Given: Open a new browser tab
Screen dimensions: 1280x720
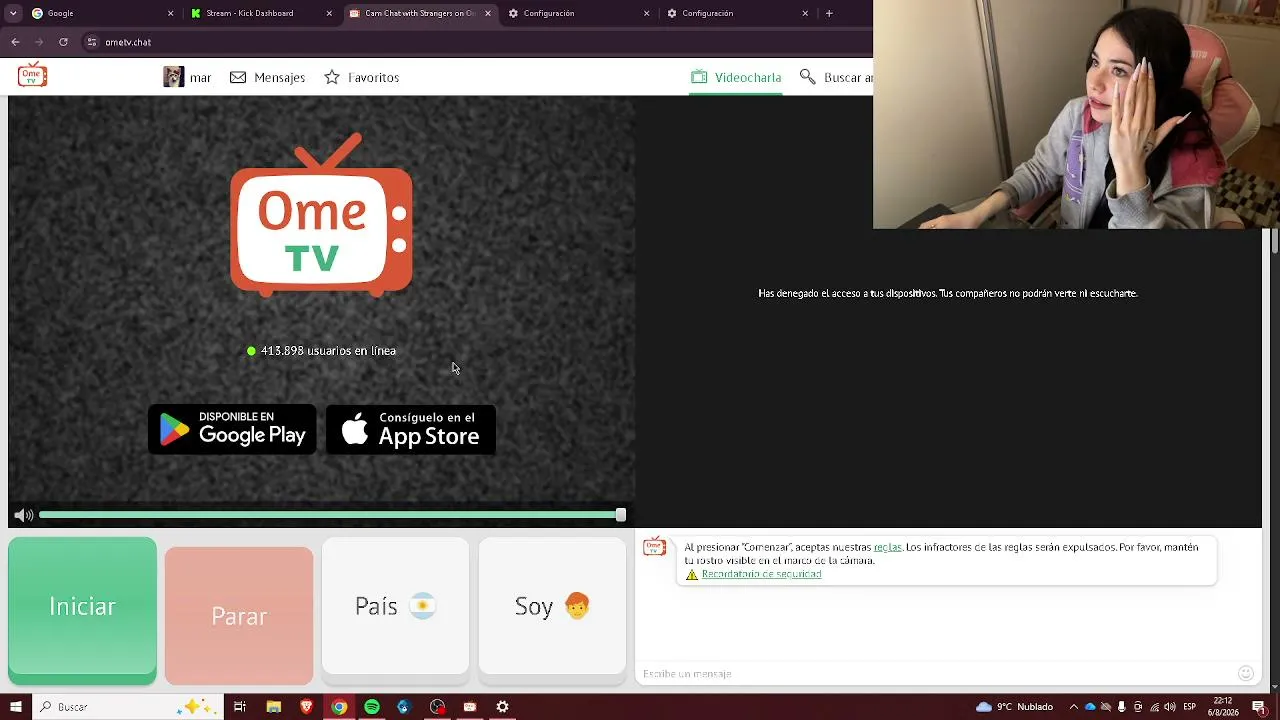Looking at the screenshot, I should point(829,13).
